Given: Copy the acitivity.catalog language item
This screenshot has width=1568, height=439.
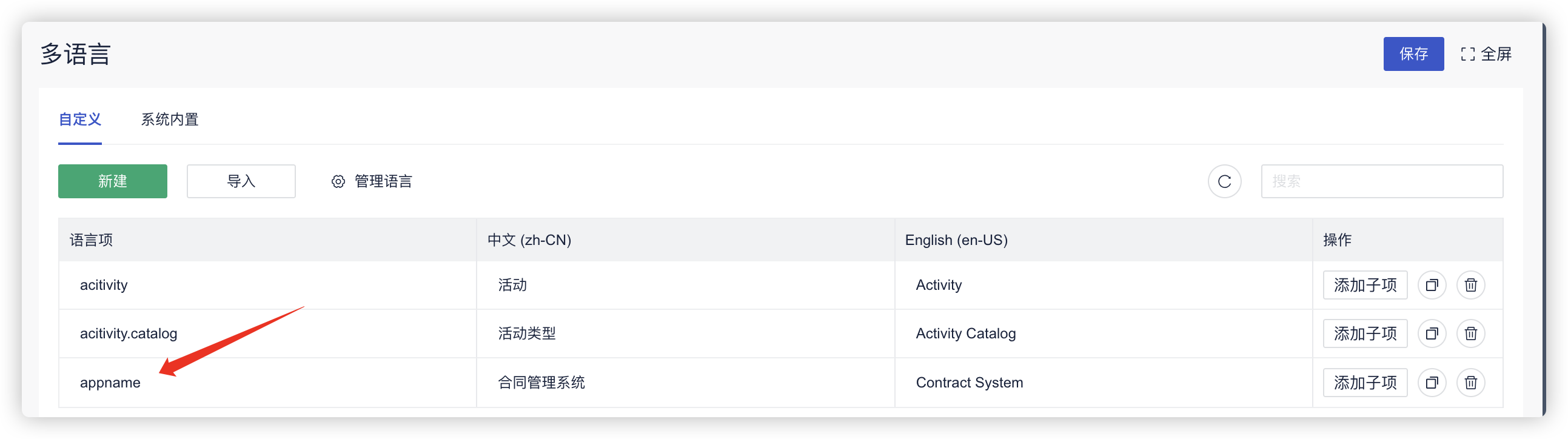Looking at the screenshot, I should pos(1432,333).
